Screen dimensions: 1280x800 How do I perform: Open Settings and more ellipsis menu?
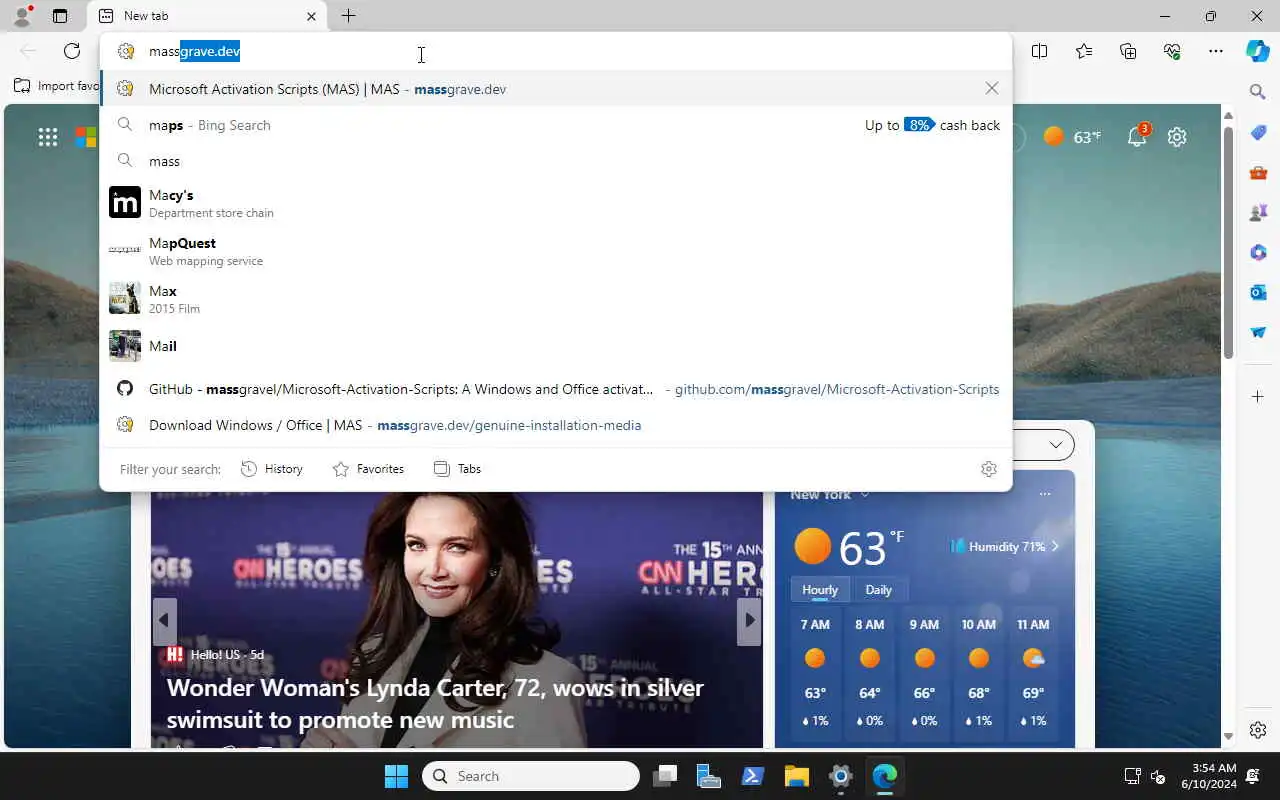tap(1216, 51)
